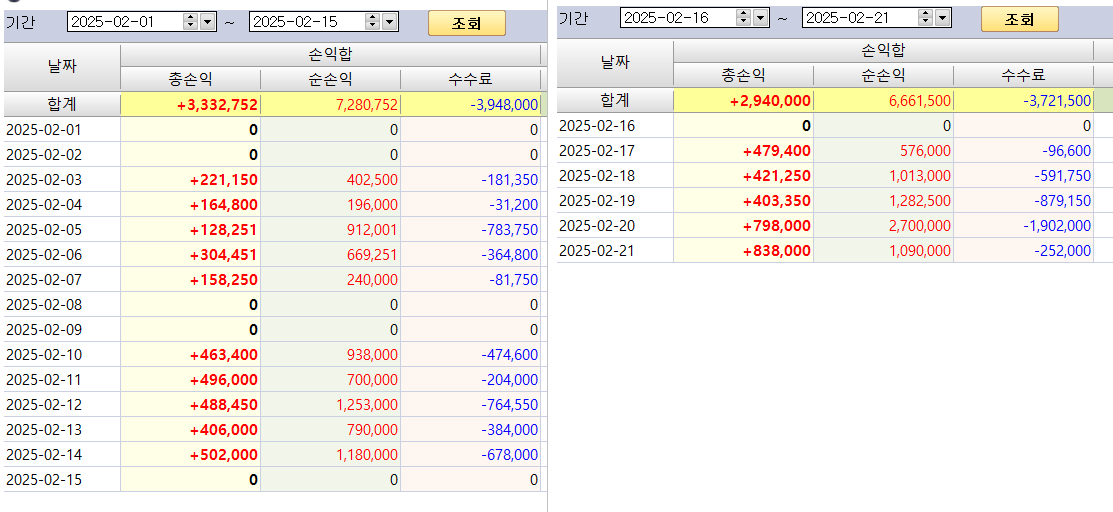Click the 조회 button beside the 2025-02-21 end date

click(1019, 19)
